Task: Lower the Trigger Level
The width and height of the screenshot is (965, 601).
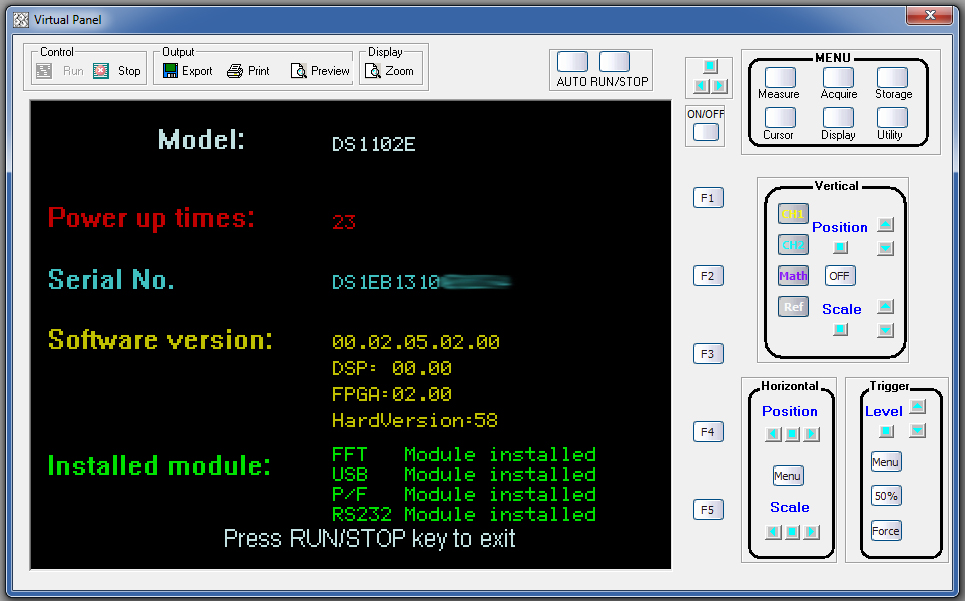Action: tap(918, 430)
